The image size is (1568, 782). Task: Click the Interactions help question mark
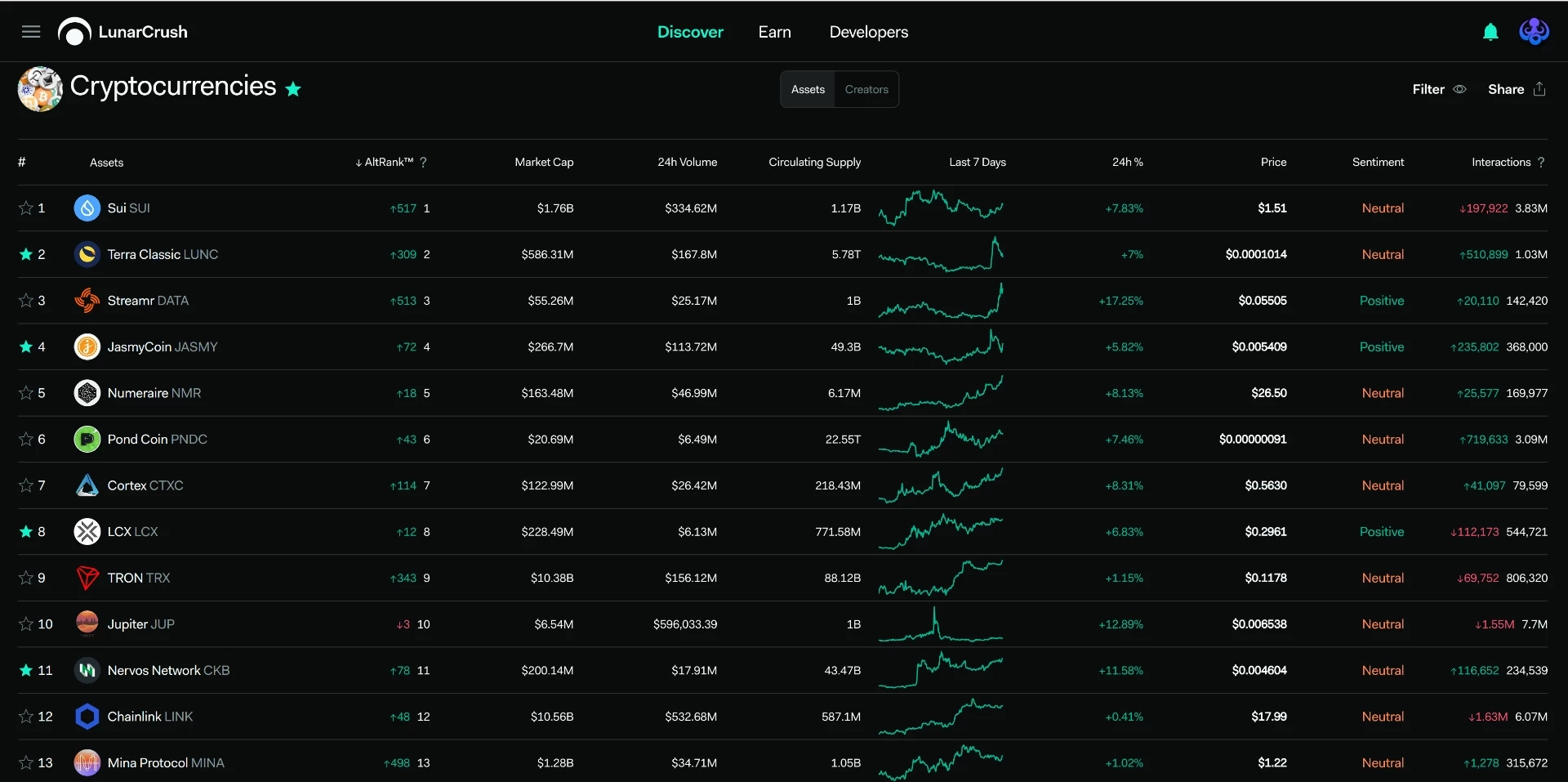pyautogui.click(x=1541, y=163)
